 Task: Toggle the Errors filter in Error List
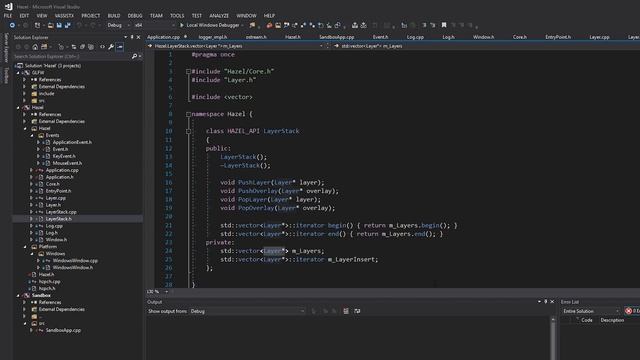point(632,311)
